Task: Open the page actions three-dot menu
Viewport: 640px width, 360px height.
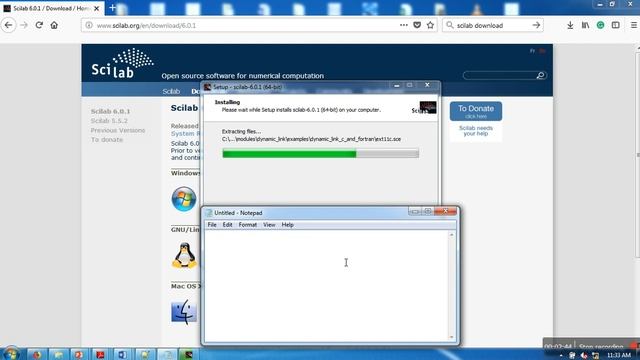Action: click(x=404, y=25)
